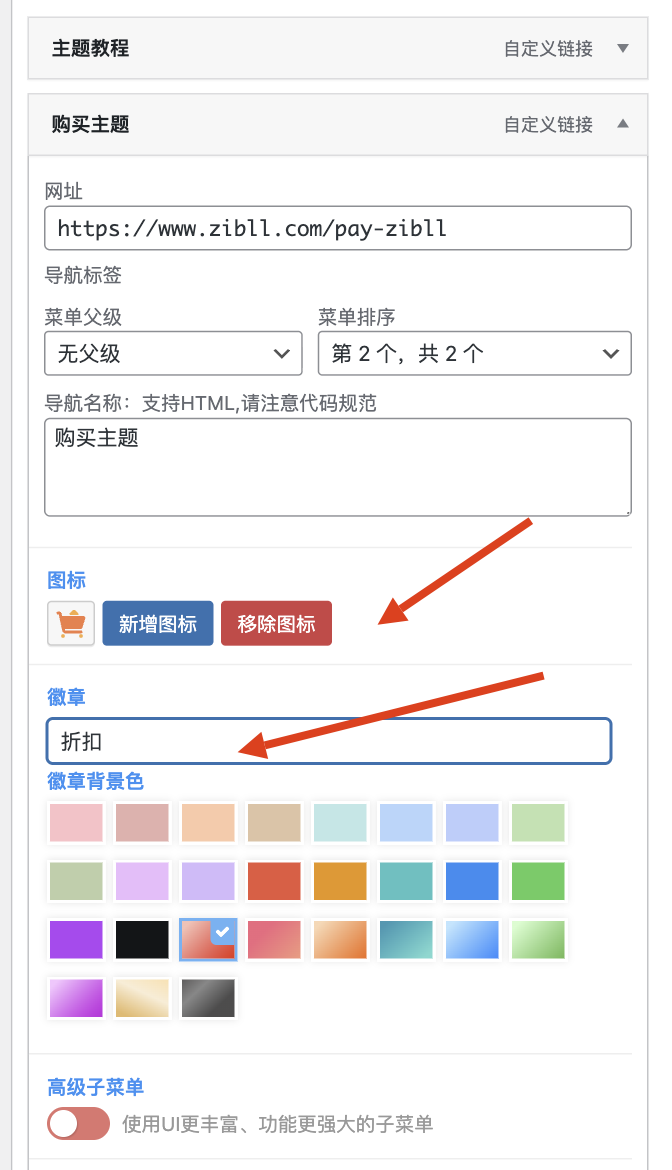672x1170 pixels.
Task: Click the shopping cart icon
Action: click(70, 623)
